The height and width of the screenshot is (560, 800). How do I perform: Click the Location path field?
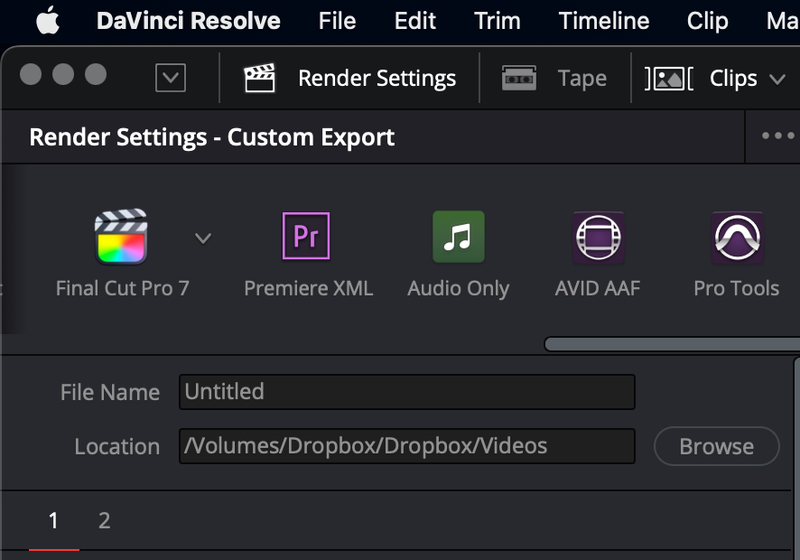coord(407,446)
